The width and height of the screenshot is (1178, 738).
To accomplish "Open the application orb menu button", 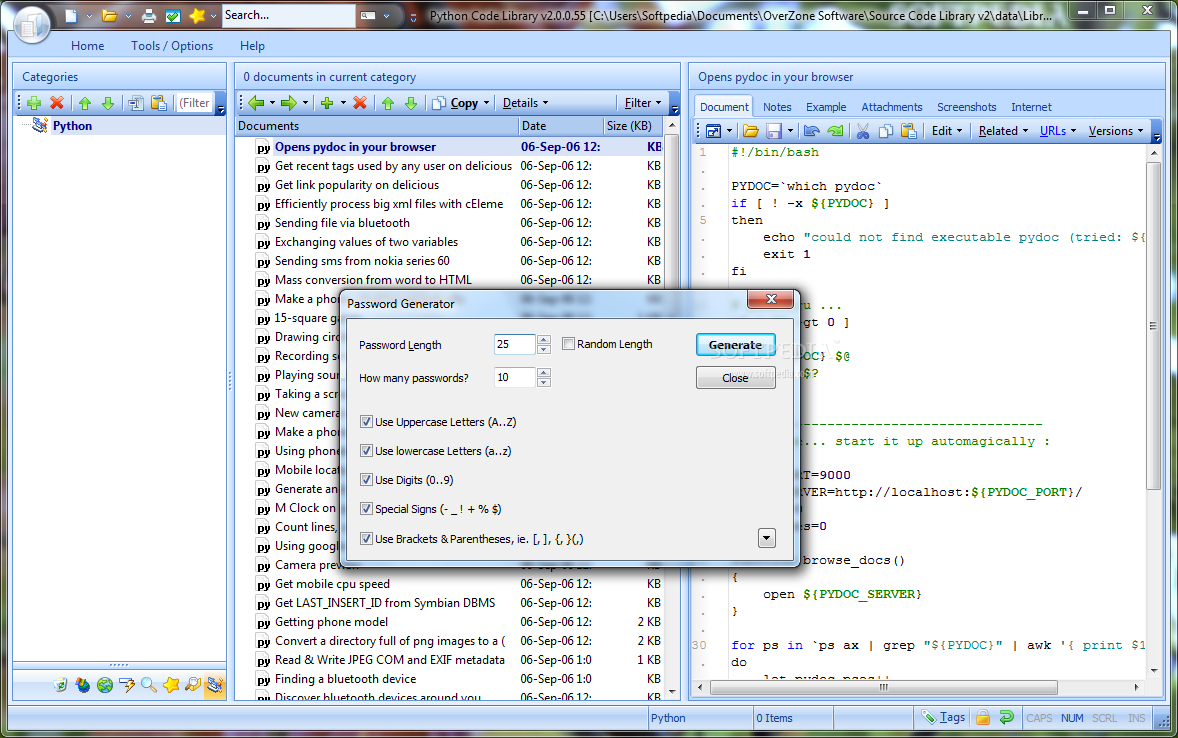I will (32, 24).
